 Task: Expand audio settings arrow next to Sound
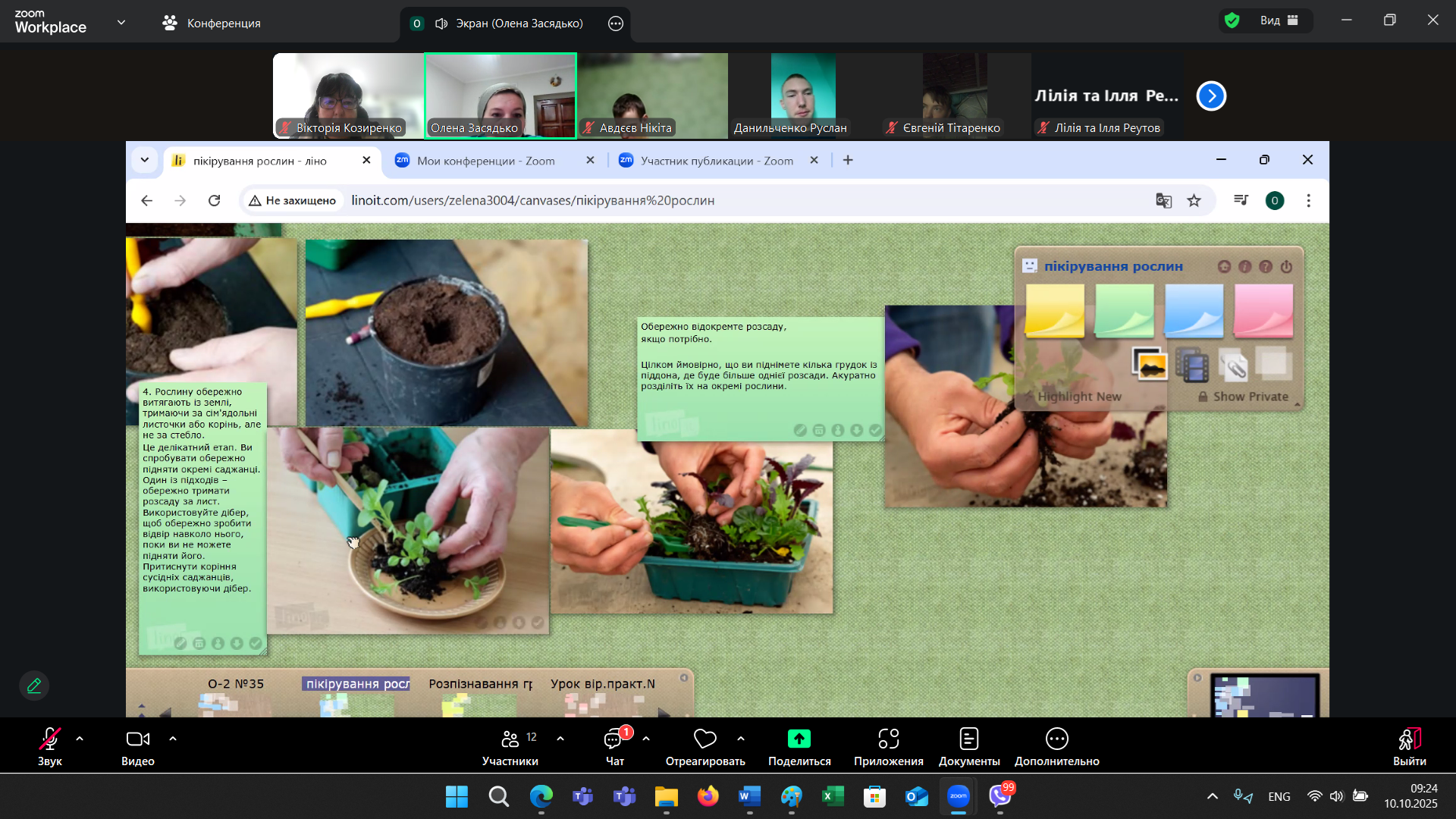tap(80, 738)
